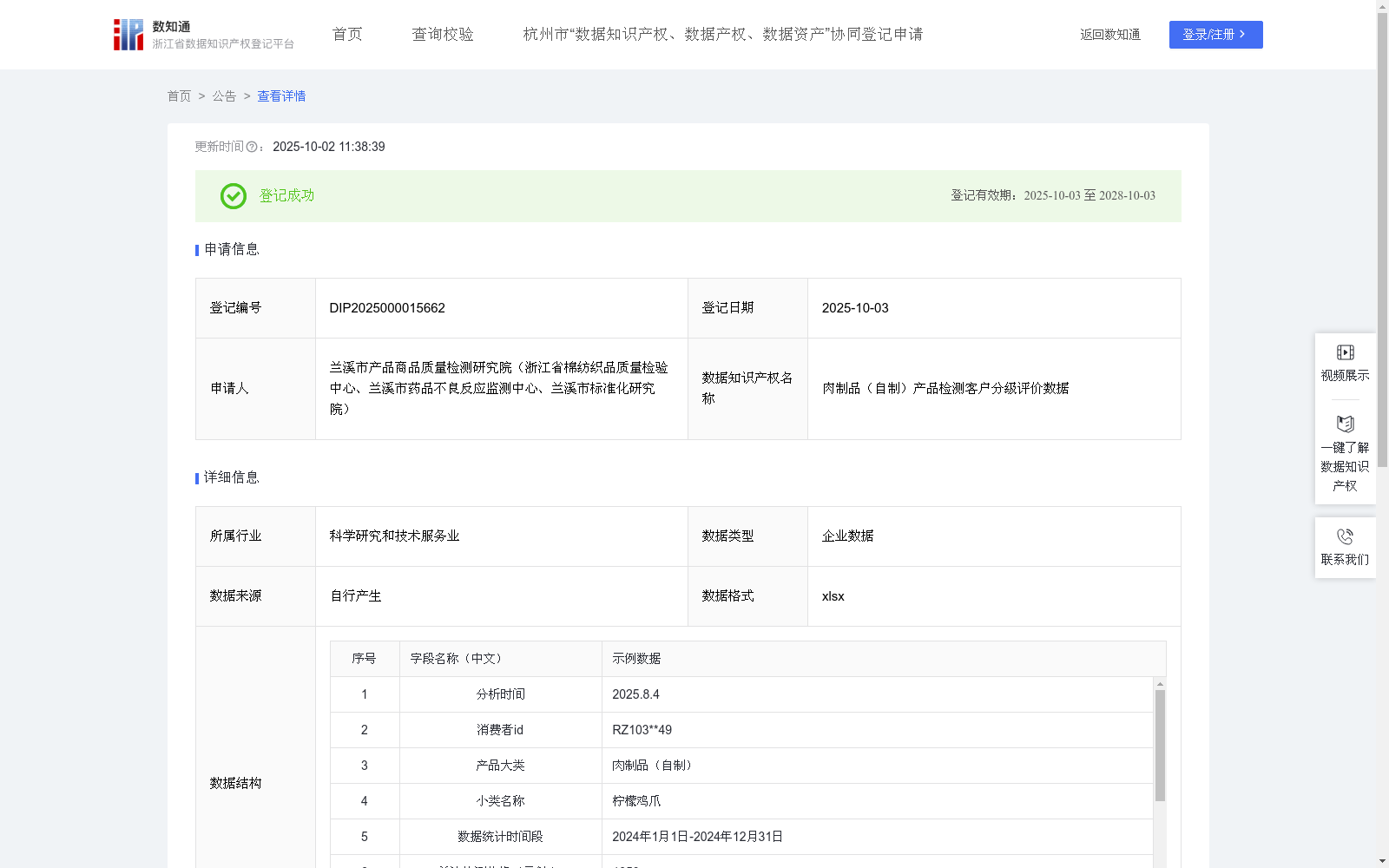Viewport: 1389px width, 868px height.
Task: Click 首页 in the breadcrumb
Action: tap(179, 96)
